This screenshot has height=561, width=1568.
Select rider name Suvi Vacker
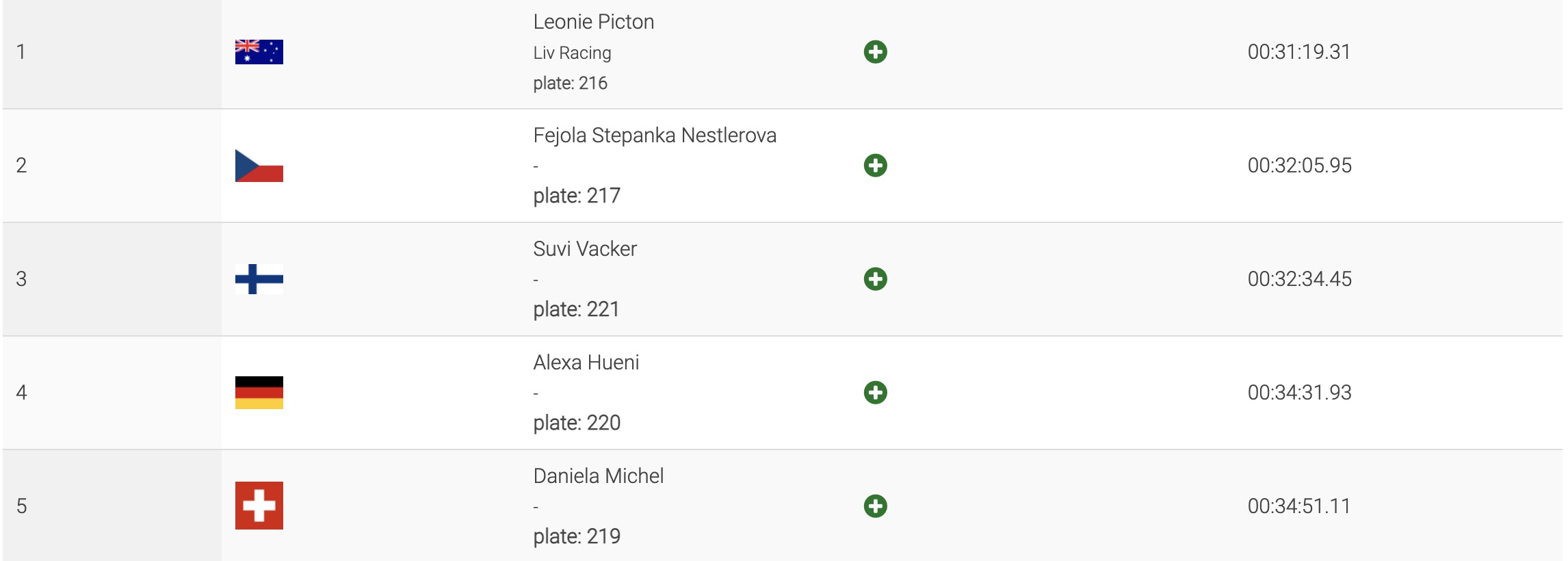click(584, 249)
